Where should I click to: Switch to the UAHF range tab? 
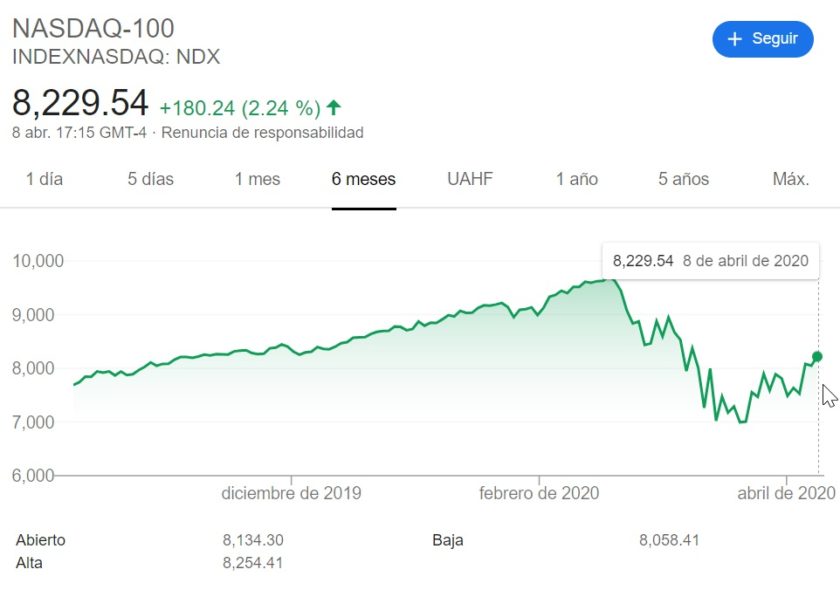(x=470, y=179)
